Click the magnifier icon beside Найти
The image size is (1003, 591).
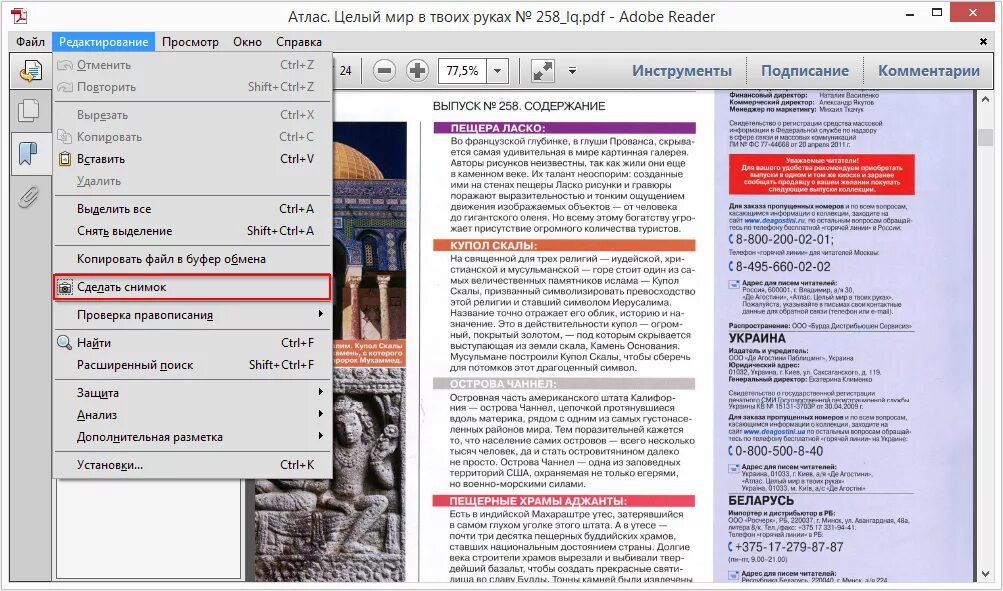65,343
